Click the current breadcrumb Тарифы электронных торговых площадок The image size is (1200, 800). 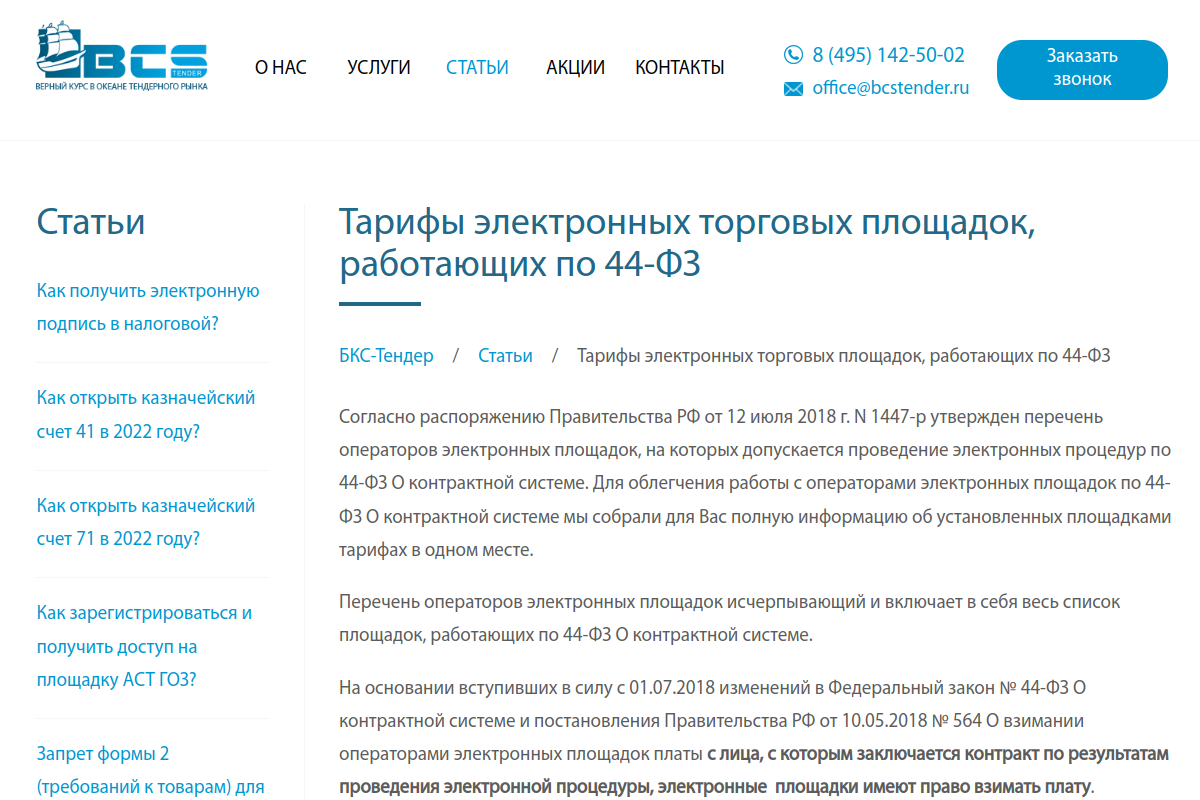coord(844,356)
